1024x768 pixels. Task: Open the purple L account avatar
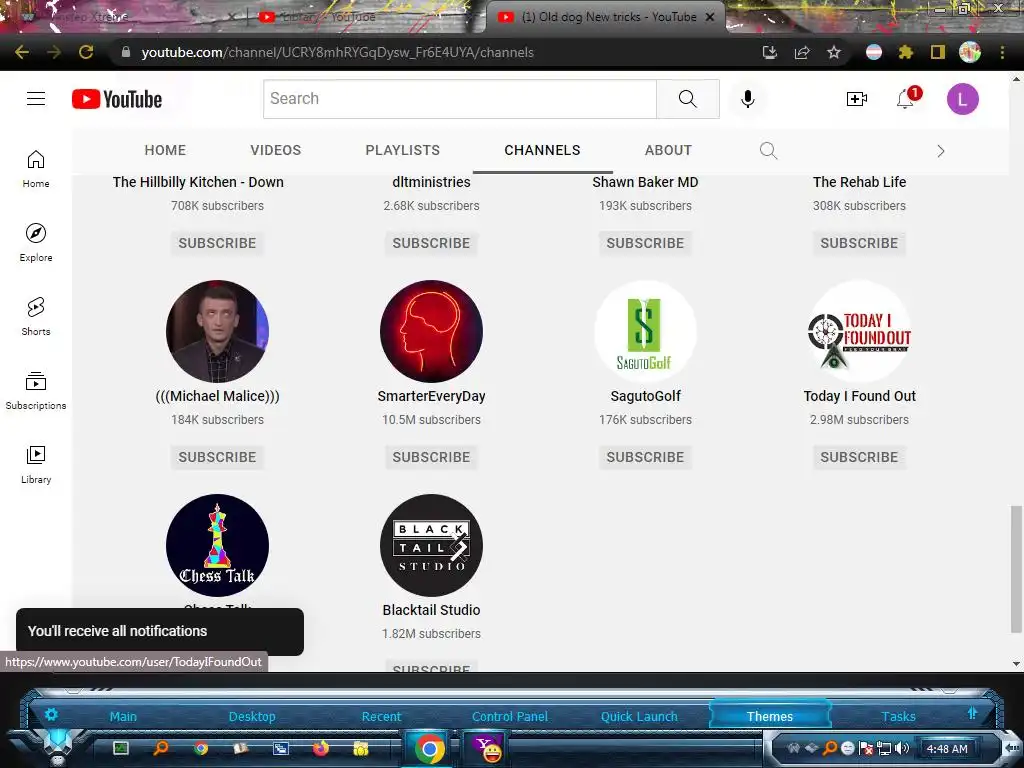click(963, 99)
